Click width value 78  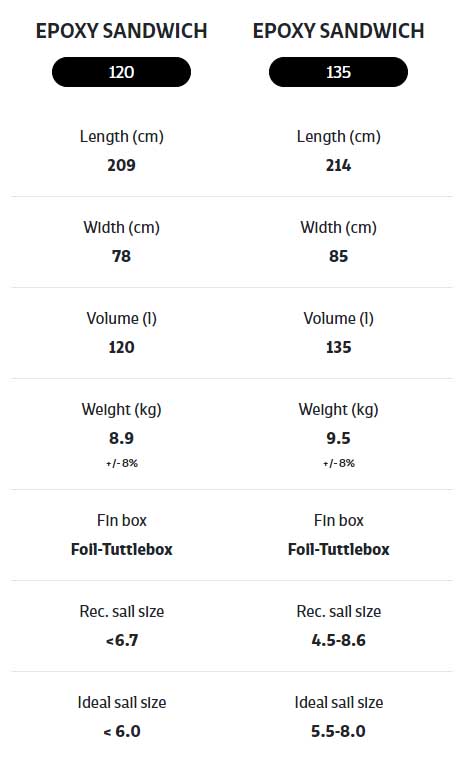click(121, 256)
